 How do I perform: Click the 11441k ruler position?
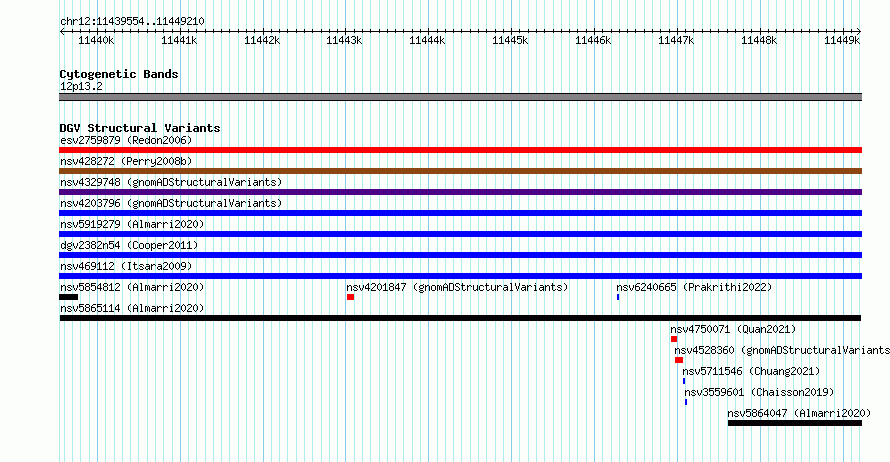pos(179,40)
